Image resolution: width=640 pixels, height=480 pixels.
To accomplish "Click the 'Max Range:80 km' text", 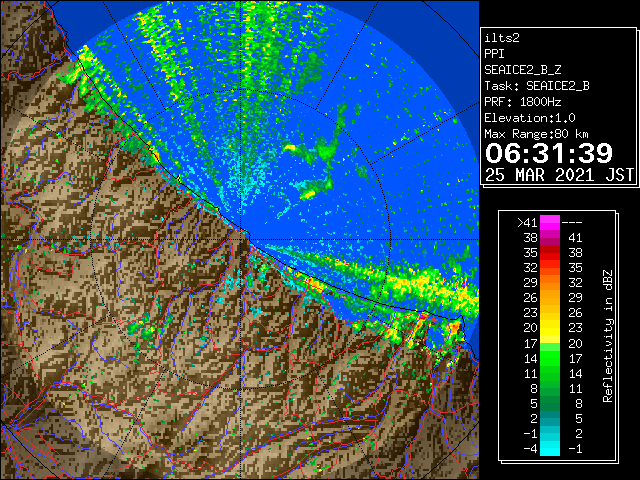I will 536,134.
